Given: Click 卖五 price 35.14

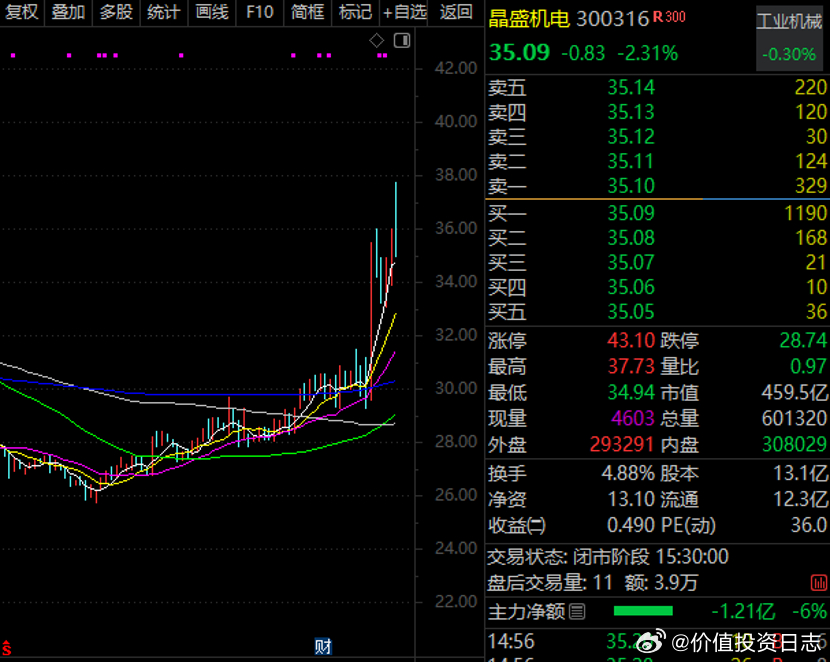Looking at the screenshot, I should point(631,87).
